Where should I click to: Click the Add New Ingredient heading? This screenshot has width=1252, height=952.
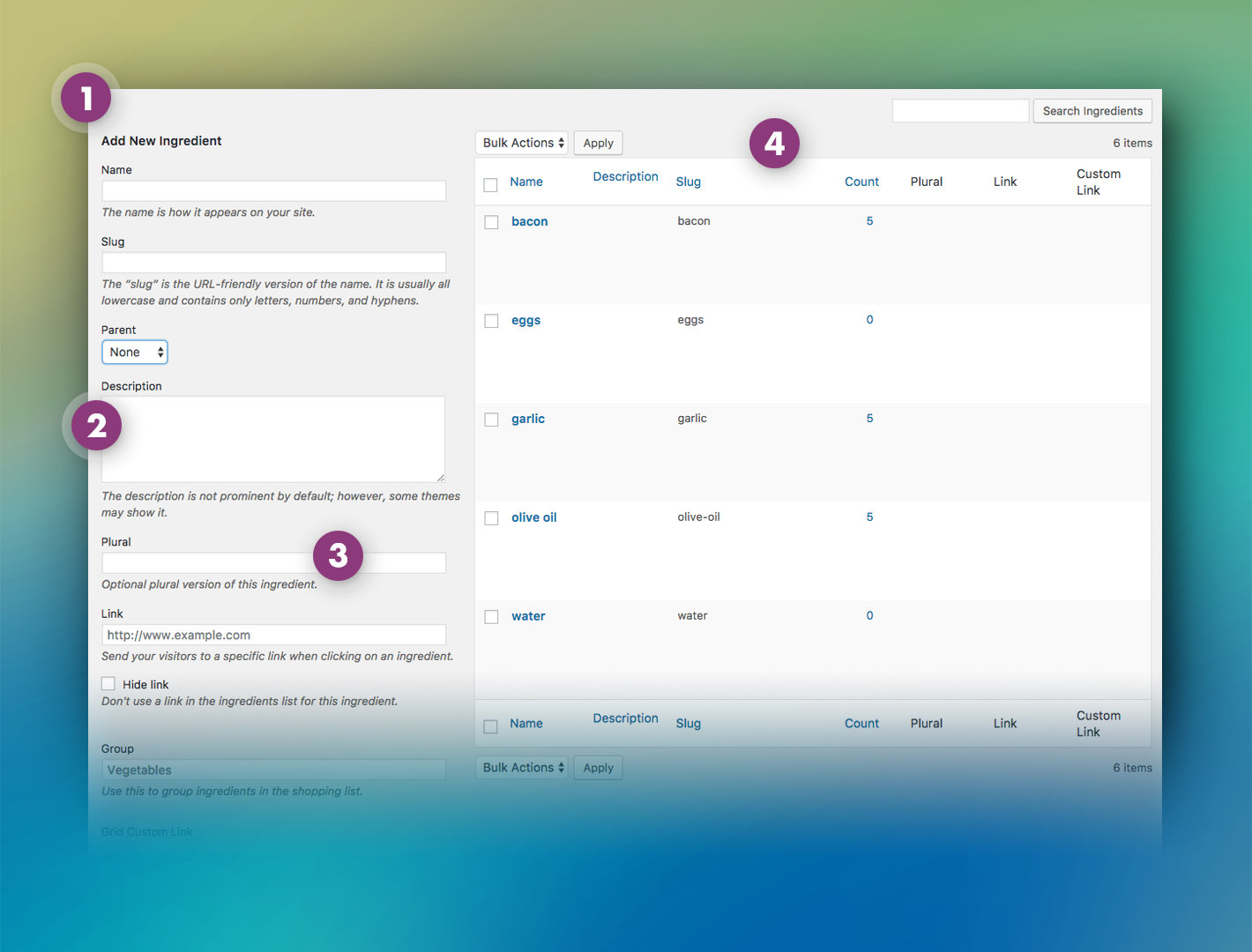click(x=161, y=141)
